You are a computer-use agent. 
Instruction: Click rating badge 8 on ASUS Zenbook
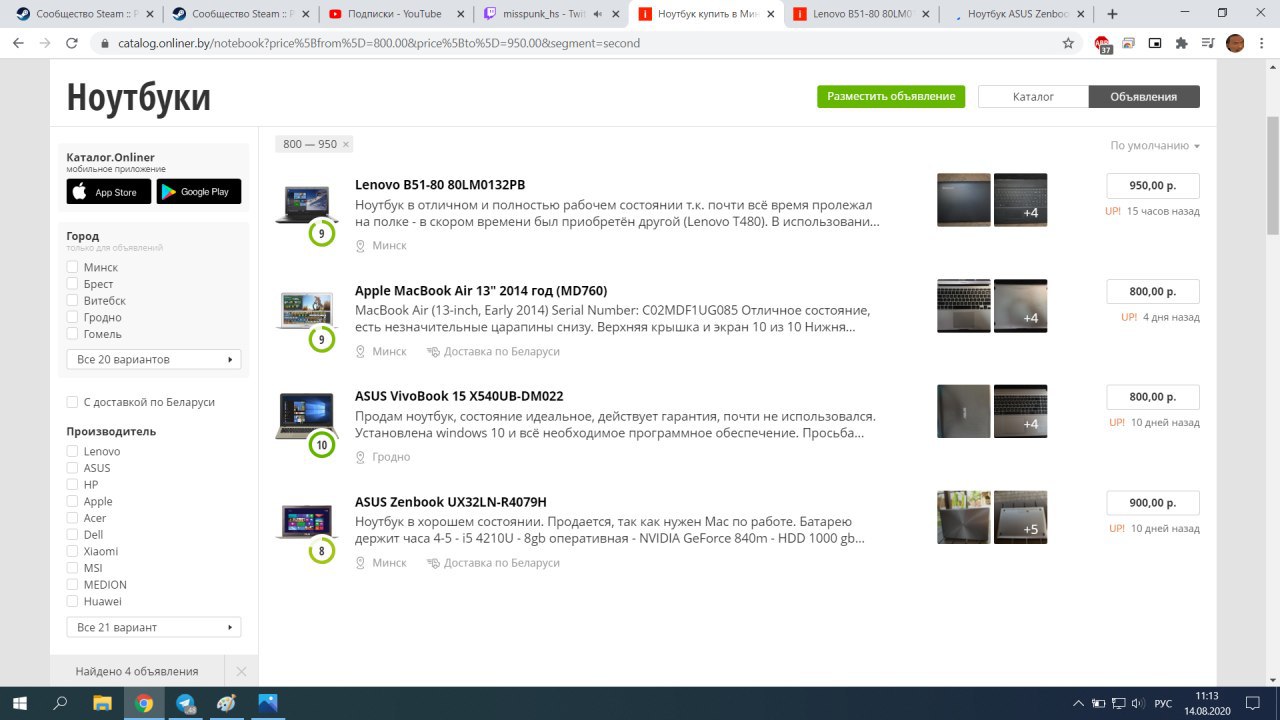pyautogui.click(x=322, y=551)
